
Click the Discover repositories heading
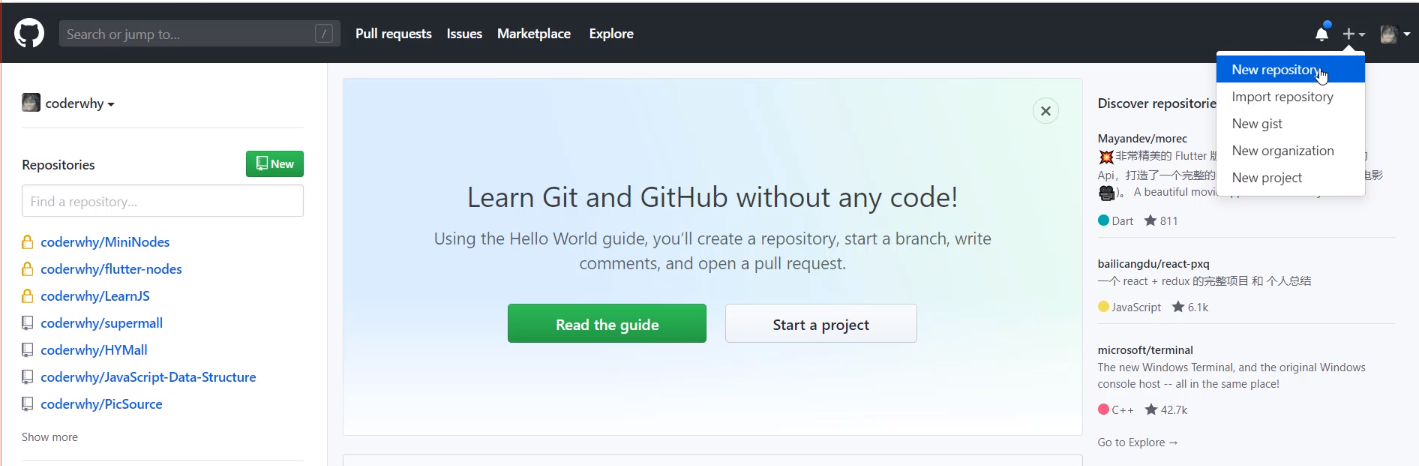(1157, 103)
